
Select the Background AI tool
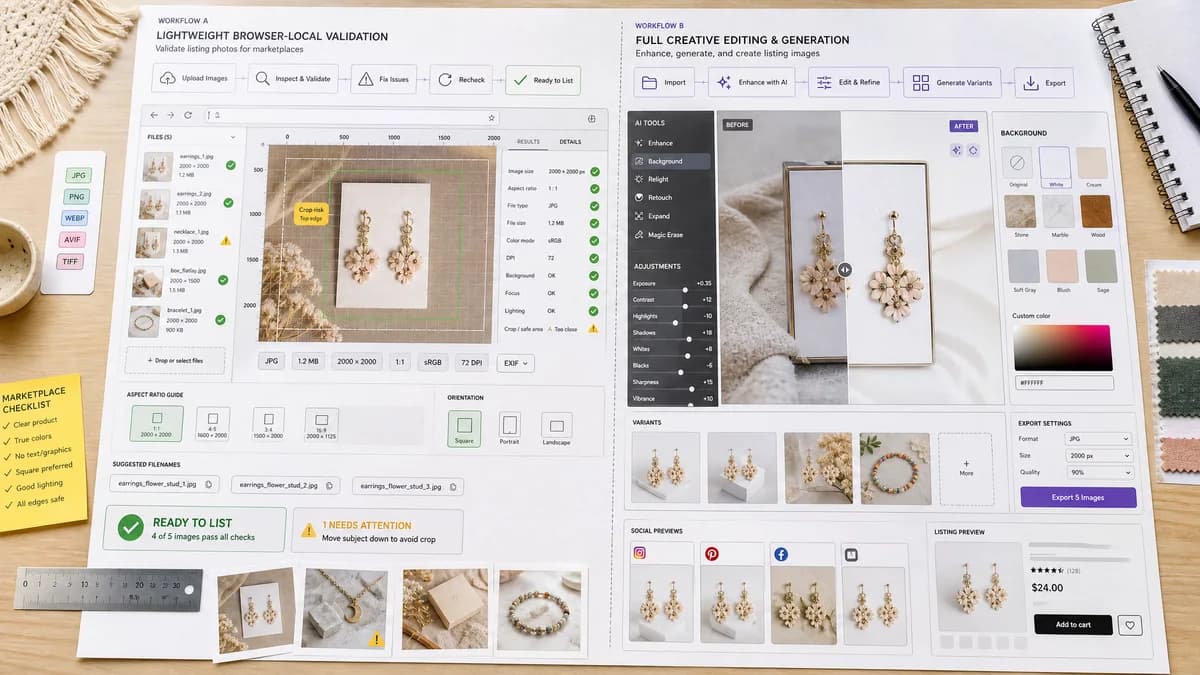click(x=670, y=161)
